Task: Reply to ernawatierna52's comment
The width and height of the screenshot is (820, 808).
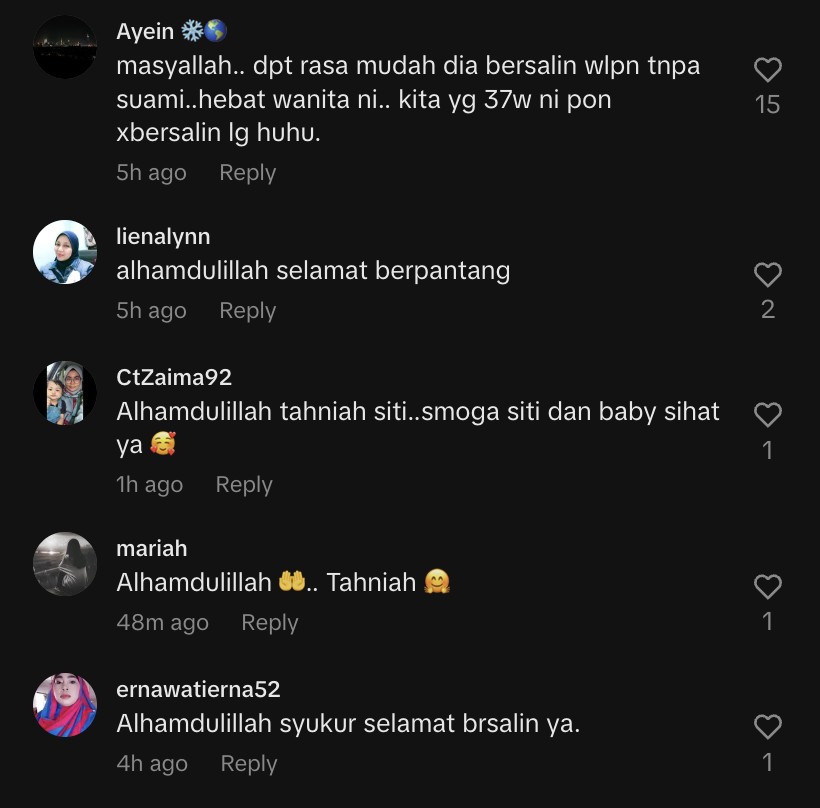Action: coord(248,764)
